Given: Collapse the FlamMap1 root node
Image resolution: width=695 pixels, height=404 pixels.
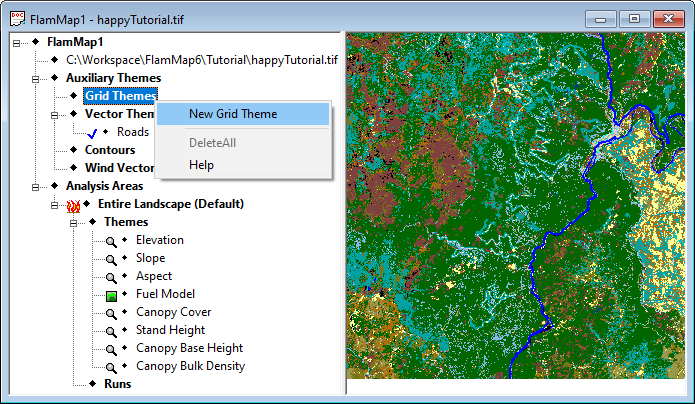Looking at the screenshot, I should [x=16, y=43].
